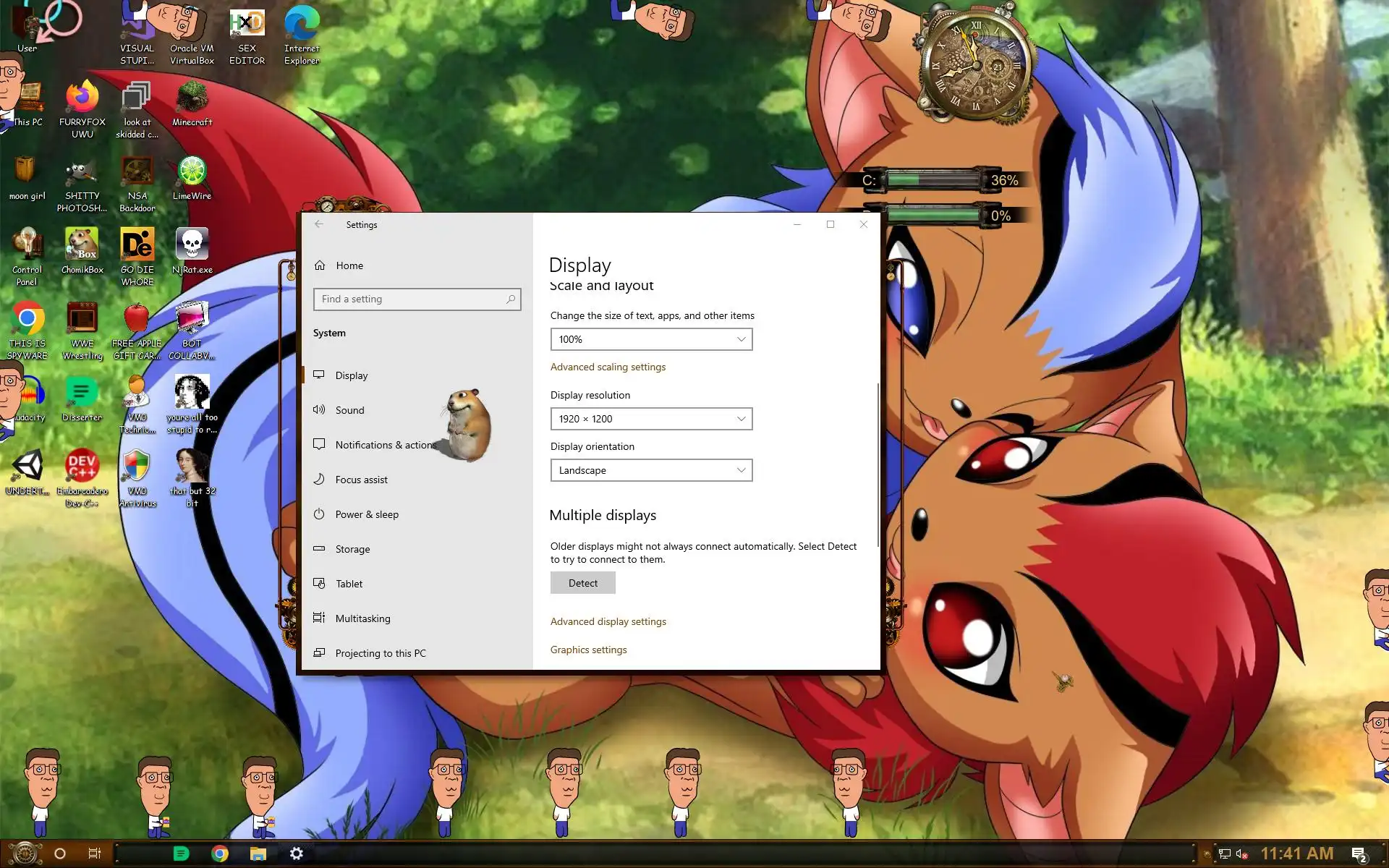Open taskbar Settings gear icon
Viewport: 1389px width, 868px height.
click(x=297, y=854)
